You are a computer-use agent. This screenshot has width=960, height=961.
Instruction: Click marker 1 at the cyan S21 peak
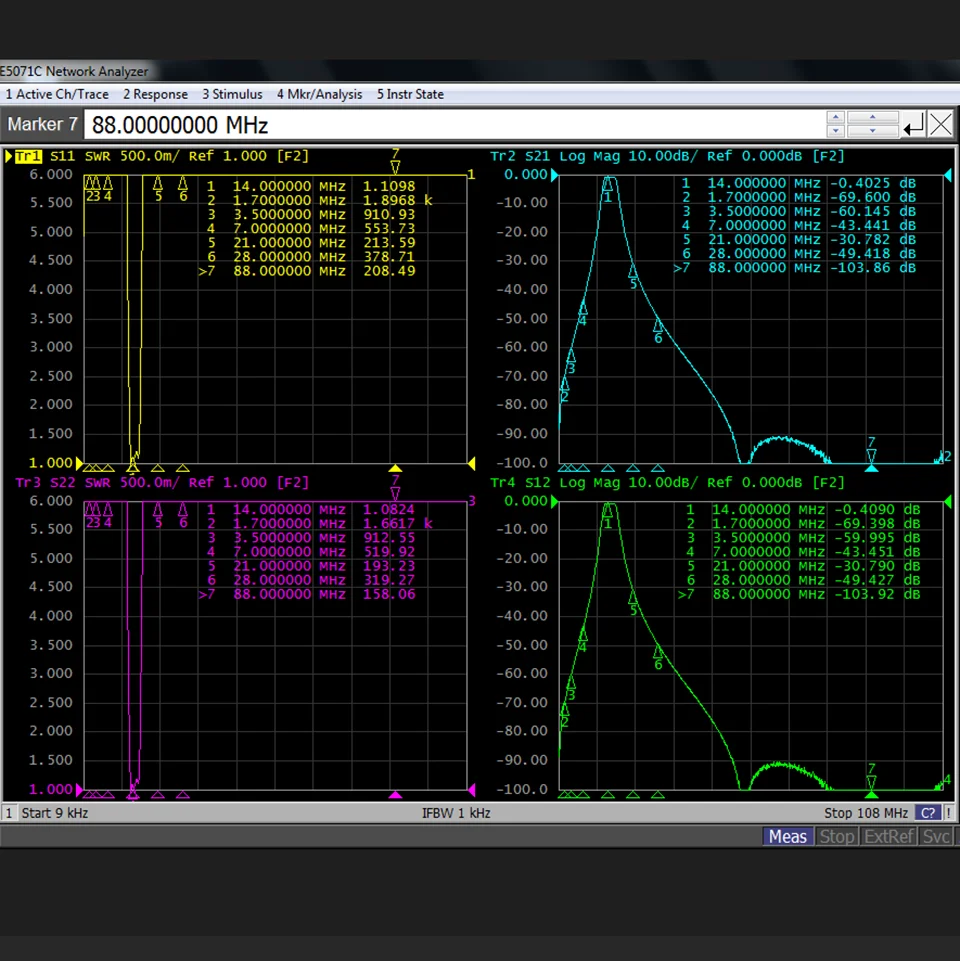tap(608, 189)
